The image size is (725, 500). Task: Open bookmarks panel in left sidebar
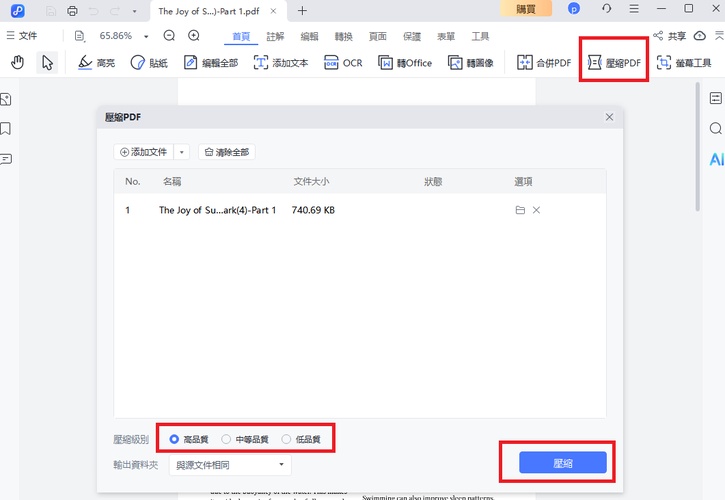(x=6, y=129)
